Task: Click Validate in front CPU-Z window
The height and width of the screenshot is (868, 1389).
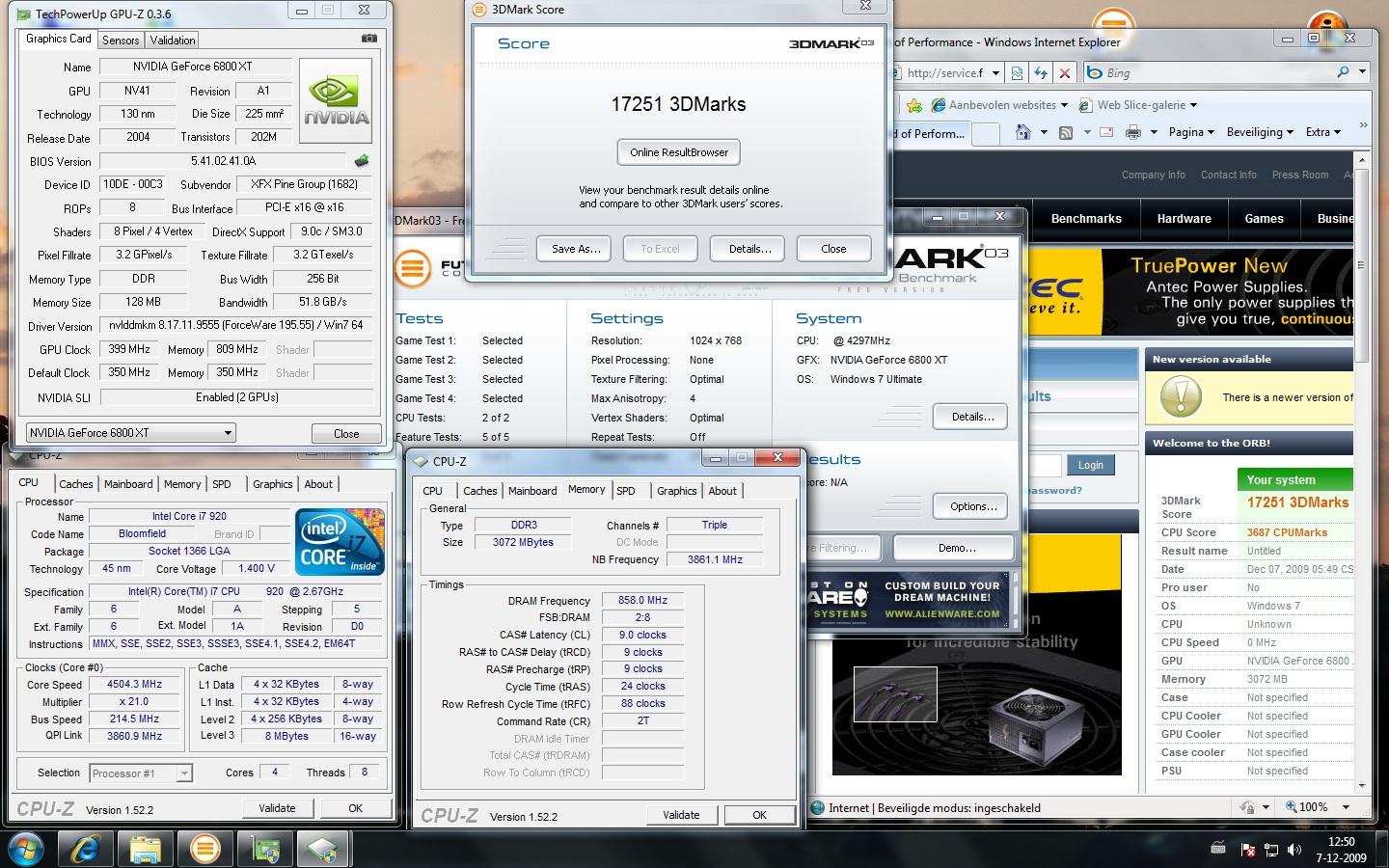Action: pyautogui.click(x=681, y=815)
